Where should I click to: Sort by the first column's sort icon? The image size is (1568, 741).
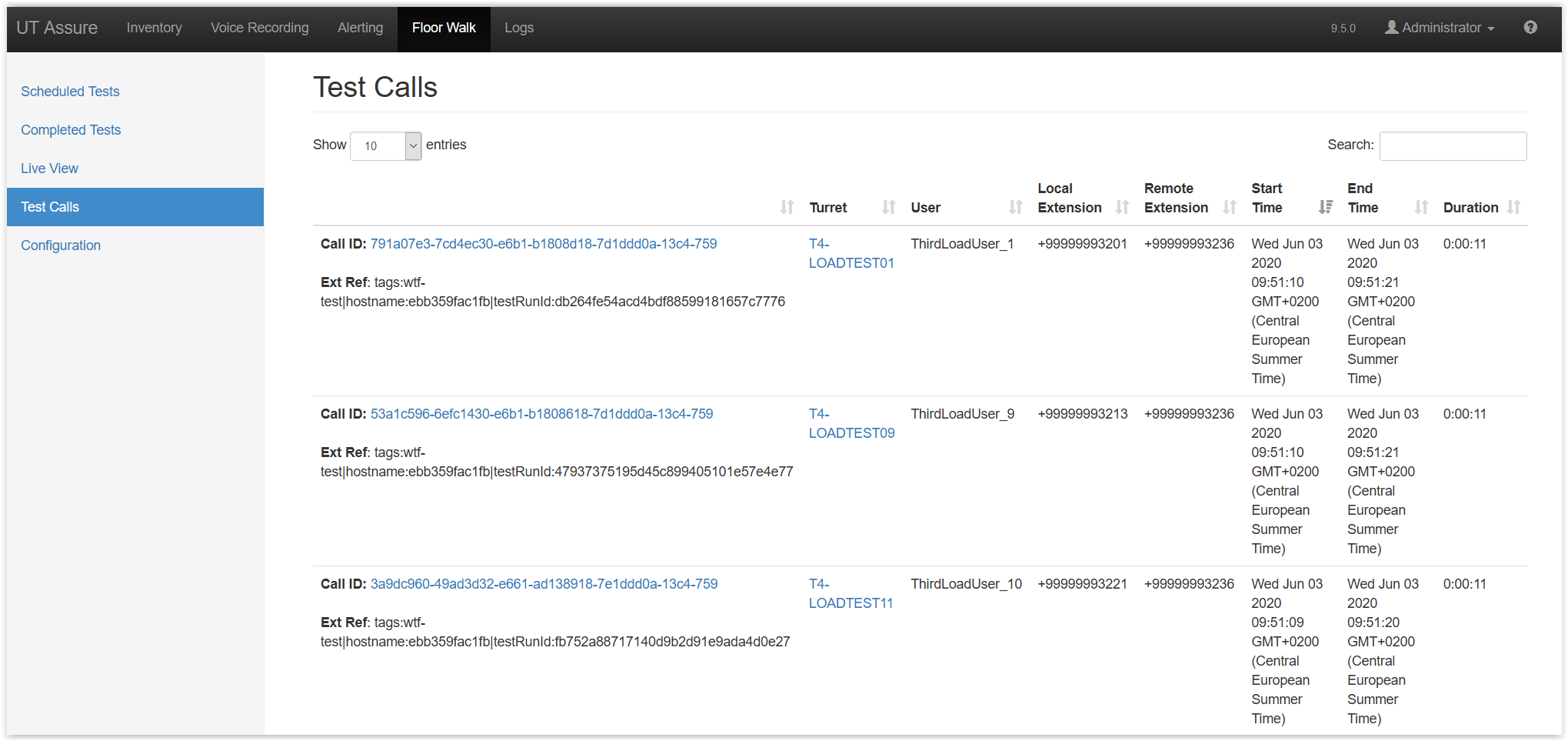click(787, 207)
